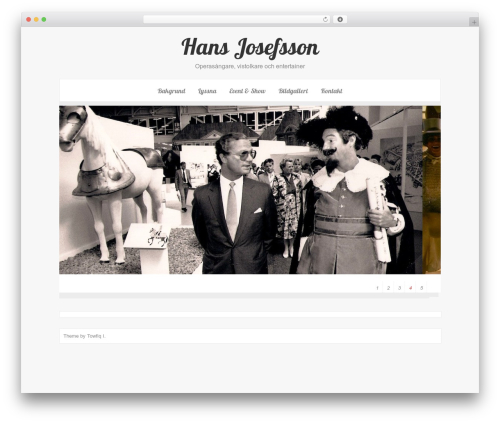Open the Bakgrund menu item
The width and height of the screenshot is (500, 423).
[171, 91]
